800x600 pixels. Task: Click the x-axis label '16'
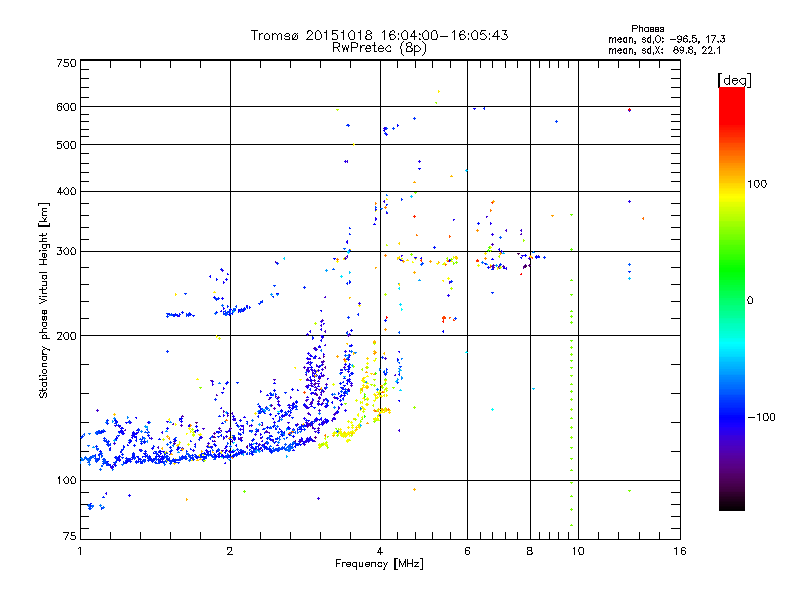(680, 551)
